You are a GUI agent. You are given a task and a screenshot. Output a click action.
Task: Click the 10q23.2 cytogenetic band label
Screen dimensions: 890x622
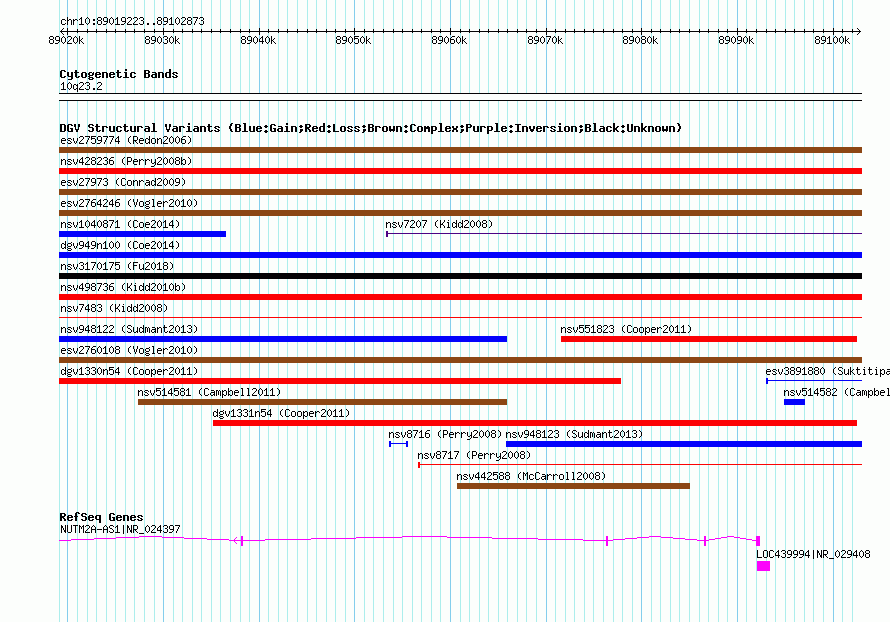(81, 86)
